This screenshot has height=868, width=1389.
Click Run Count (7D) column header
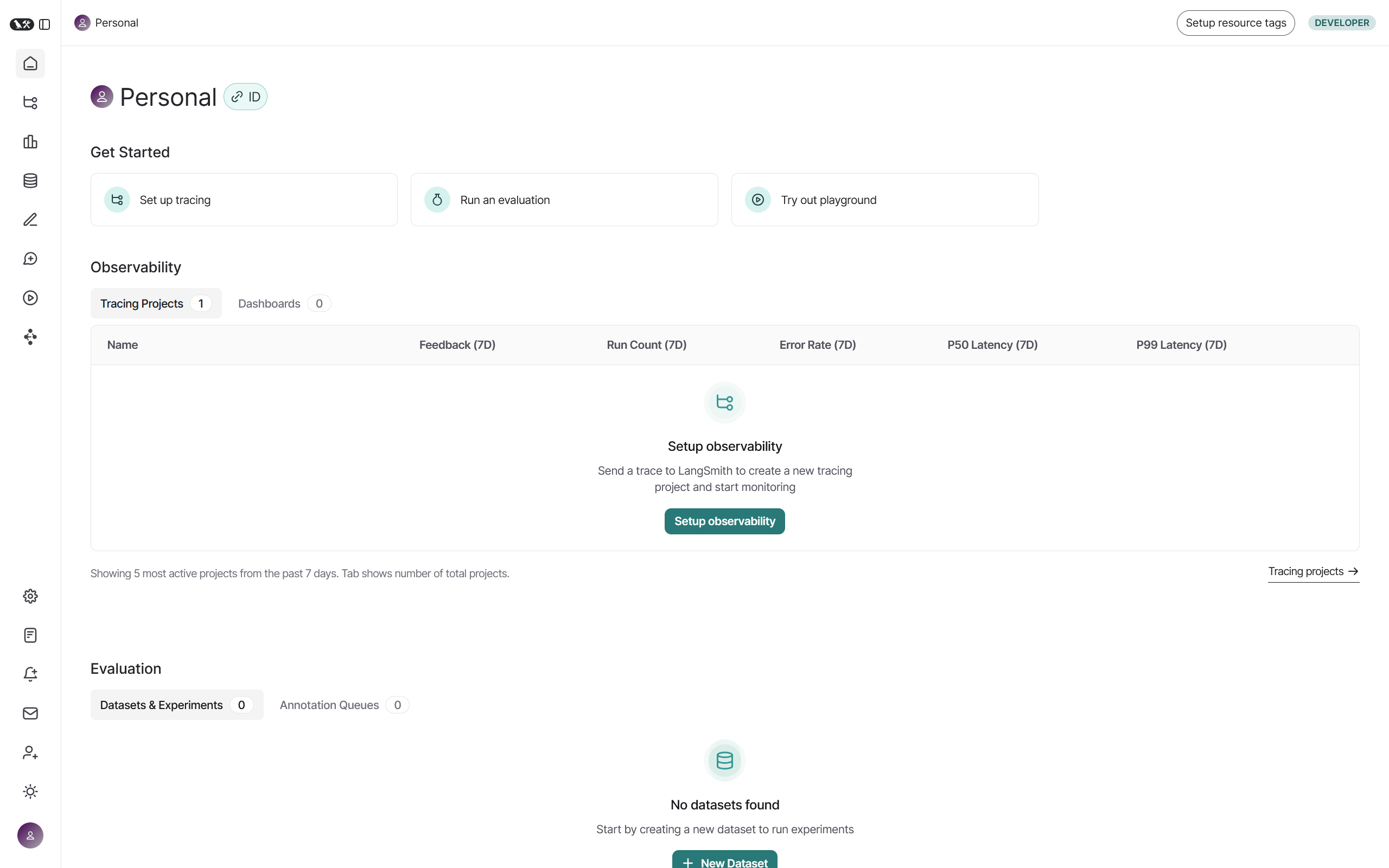[x=647, y=345]
